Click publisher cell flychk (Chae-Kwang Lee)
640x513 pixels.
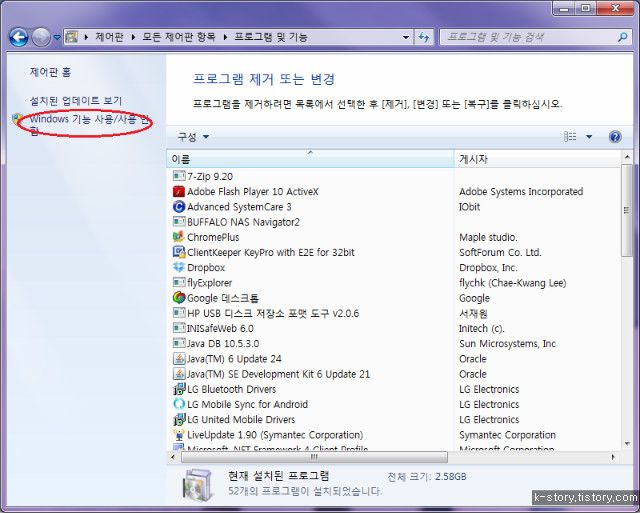click(x=513, y=283)
